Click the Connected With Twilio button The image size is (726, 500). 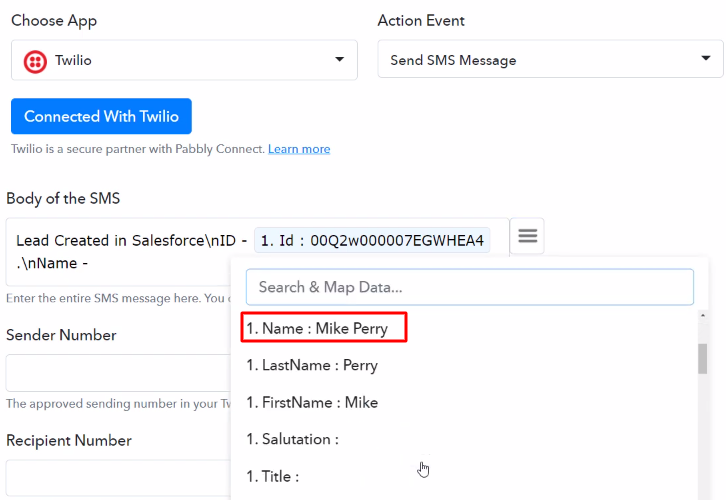coord(101,116)
